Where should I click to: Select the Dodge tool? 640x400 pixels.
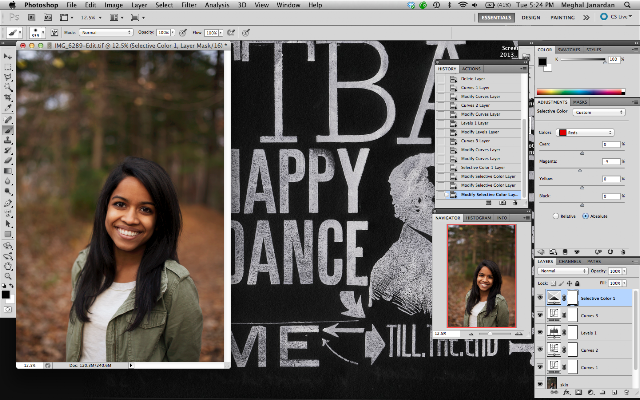[8, 191]
